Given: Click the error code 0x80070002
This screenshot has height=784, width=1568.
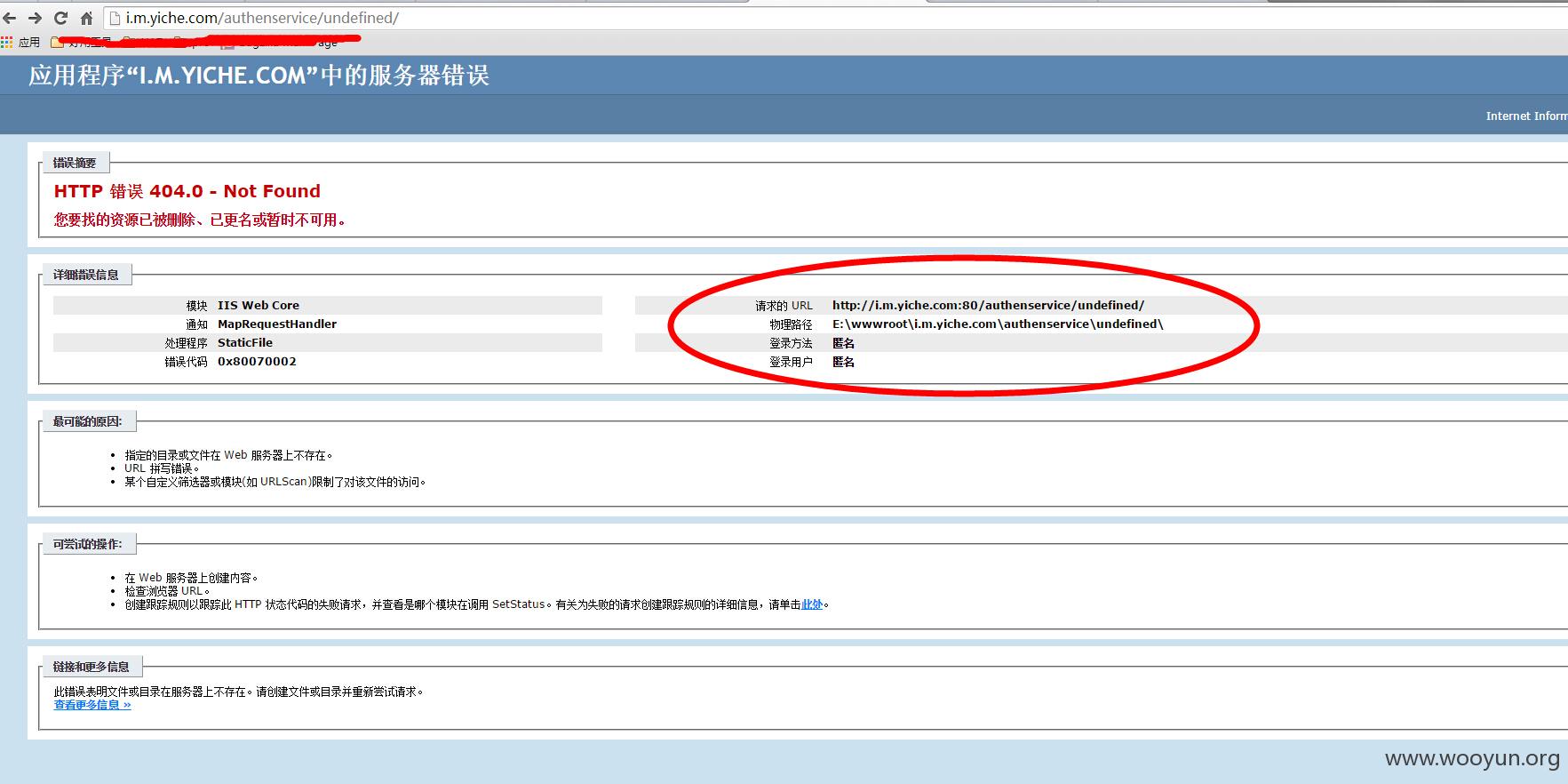Looking at the screenshot, I should point(257,361).
